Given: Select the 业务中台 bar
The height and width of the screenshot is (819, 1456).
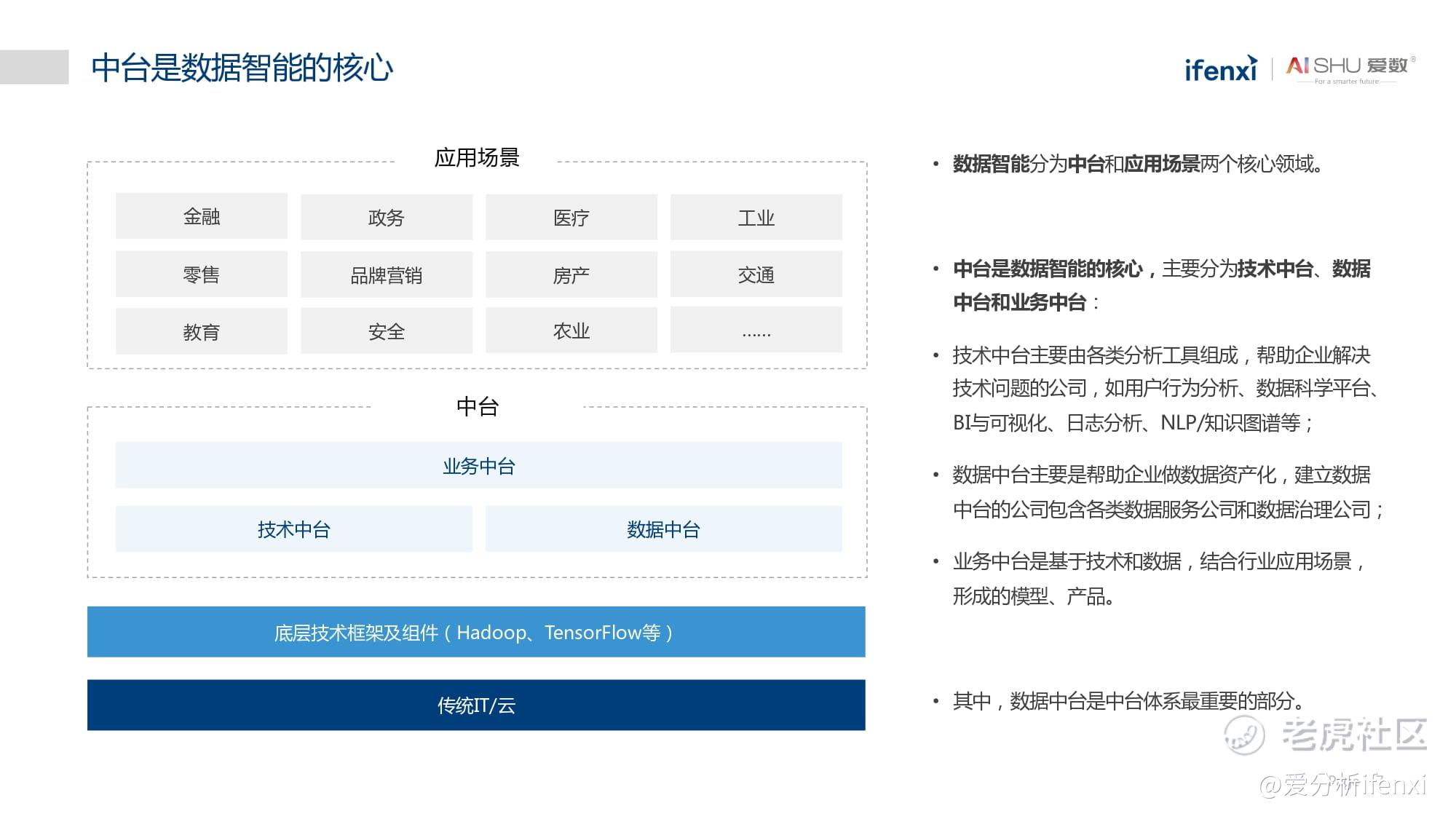Looking at the screenshot, I should (478, 465).
